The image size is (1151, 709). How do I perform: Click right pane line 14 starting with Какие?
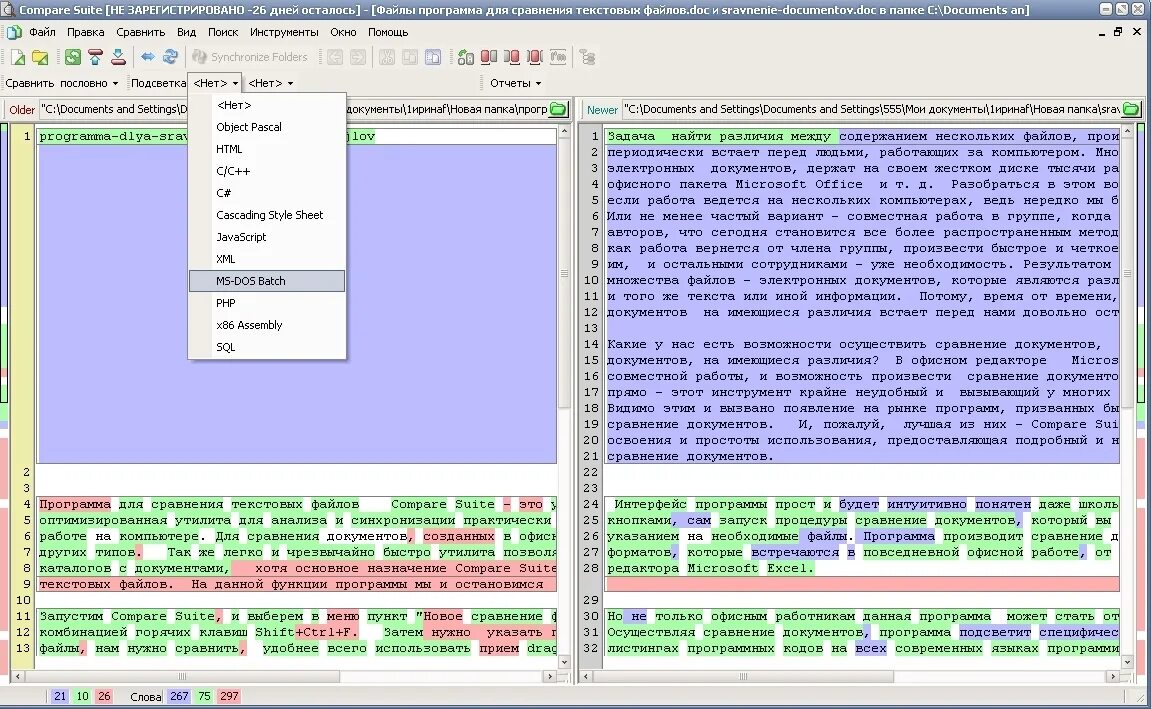(863, 344)
